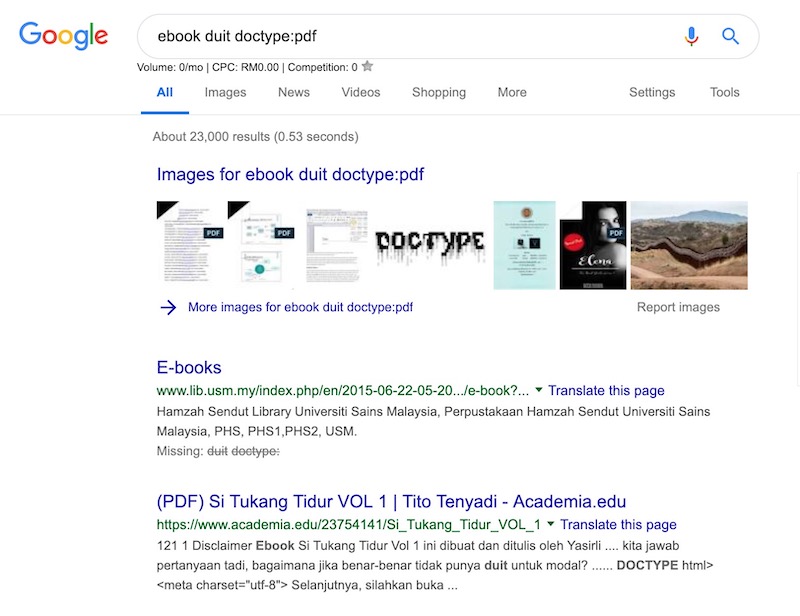Click the academia.edu result URL
Viewport: 800px width, 616px height.
coord(348,525)
